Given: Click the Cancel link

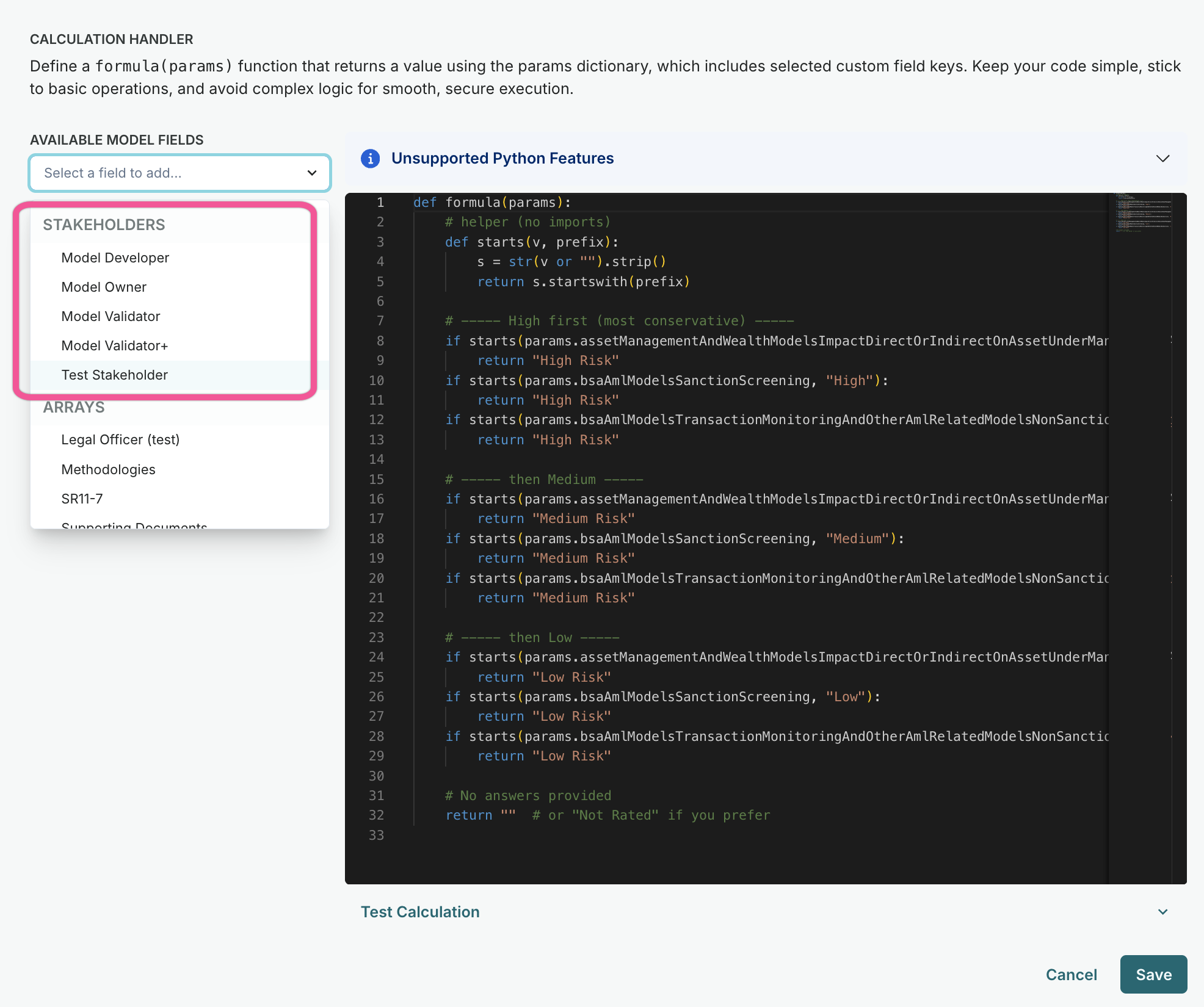Looking at the screenshot, I should [1071, 975].
